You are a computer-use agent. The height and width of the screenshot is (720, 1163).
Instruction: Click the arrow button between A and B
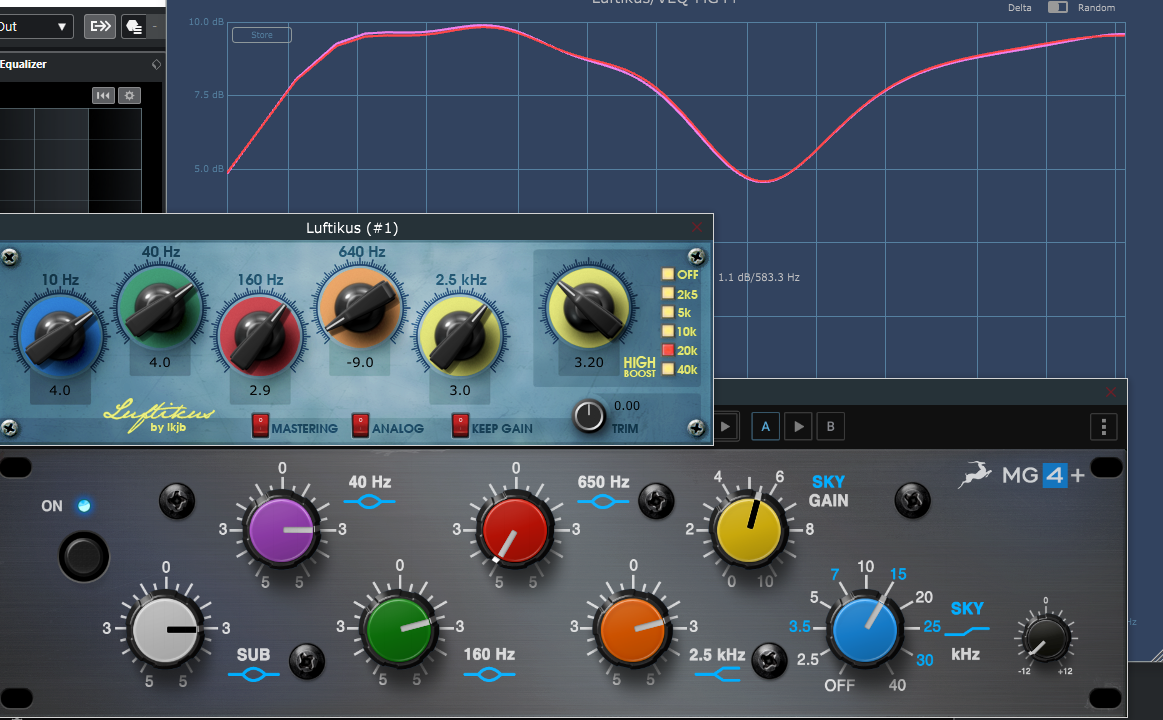click(798, 426)
